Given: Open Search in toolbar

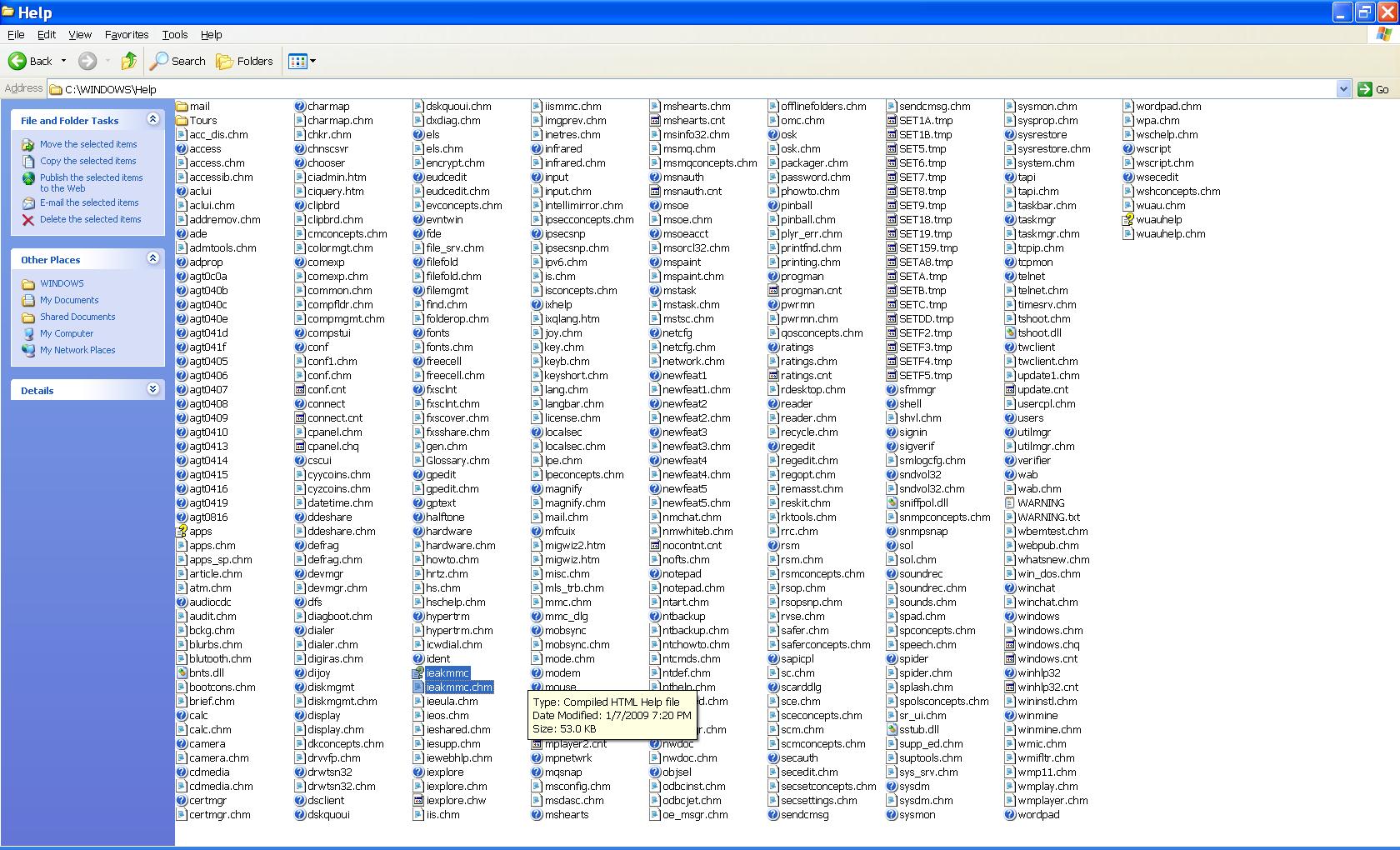Looking at the screenshot, I should tap(177, 61).
